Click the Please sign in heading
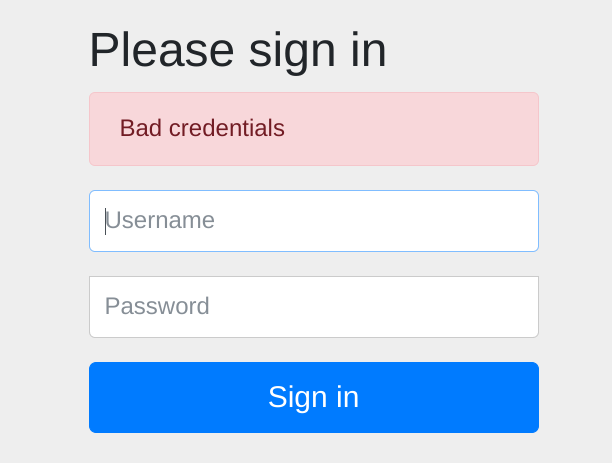This screenshot has height=463, width=612. [x=238, y=50]
